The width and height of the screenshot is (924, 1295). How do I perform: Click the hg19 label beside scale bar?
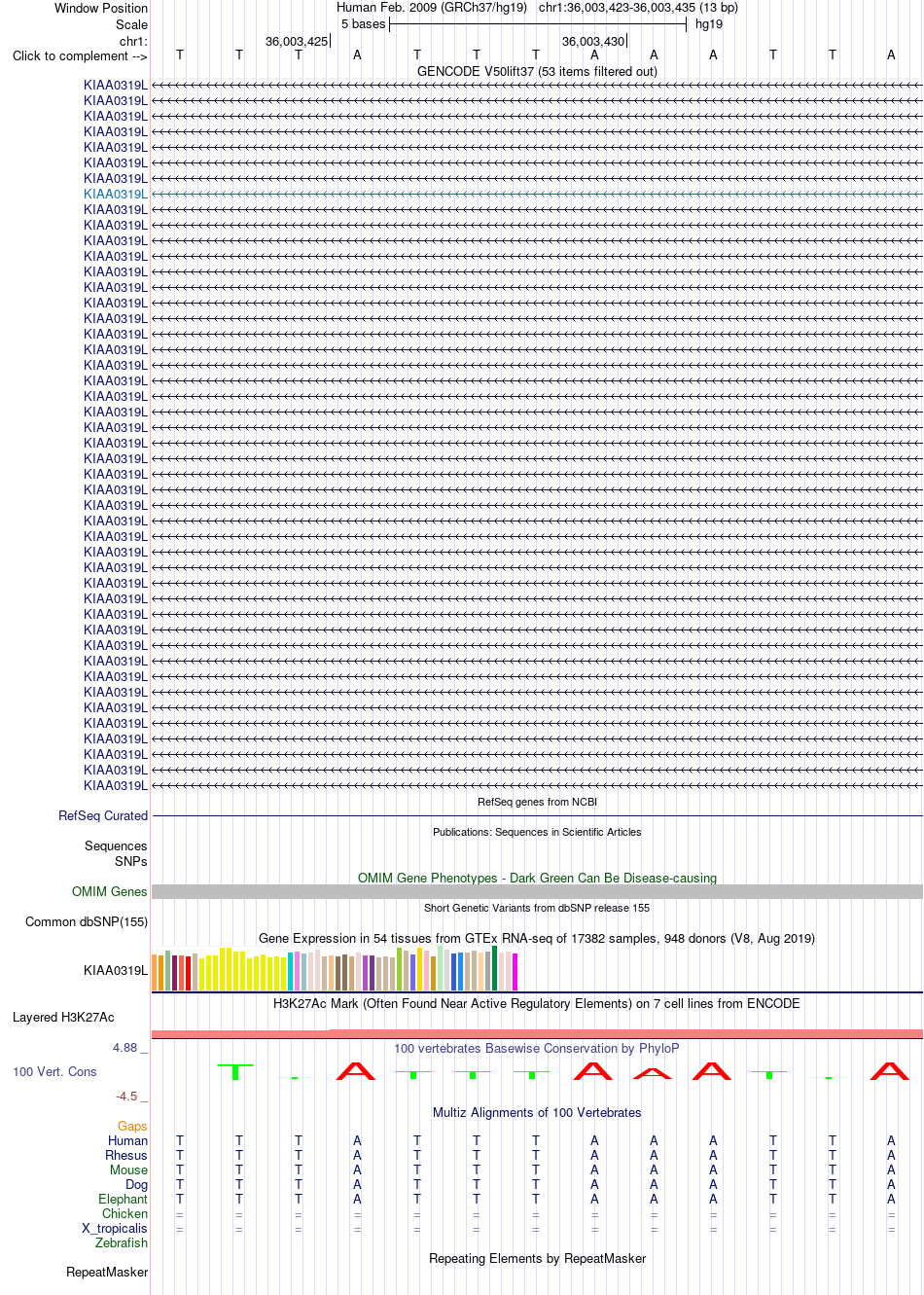click(709, 24)
